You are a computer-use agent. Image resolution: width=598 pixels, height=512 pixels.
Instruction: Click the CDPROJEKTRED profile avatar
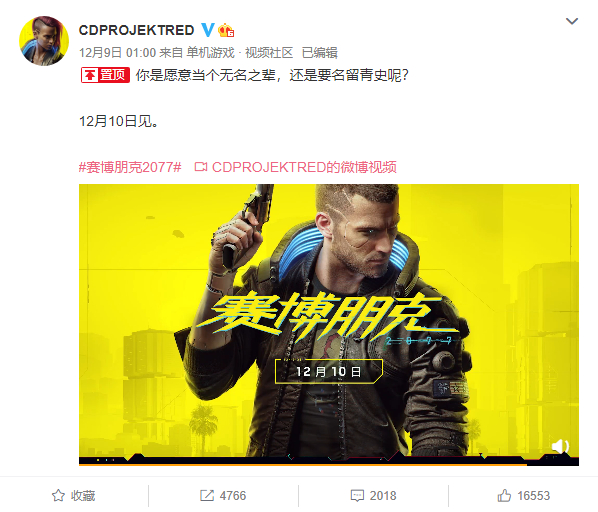(44, 41)
